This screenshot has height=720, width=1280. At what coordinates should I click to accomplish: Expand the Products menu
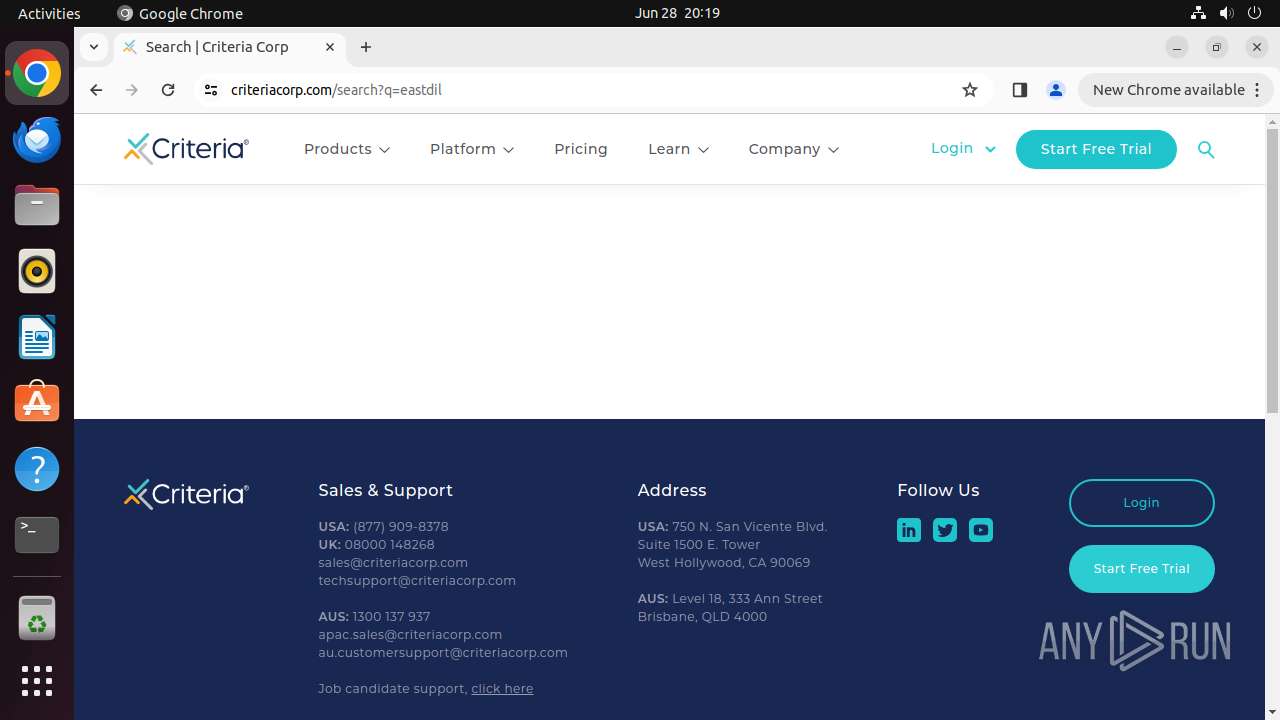(347, 149)
